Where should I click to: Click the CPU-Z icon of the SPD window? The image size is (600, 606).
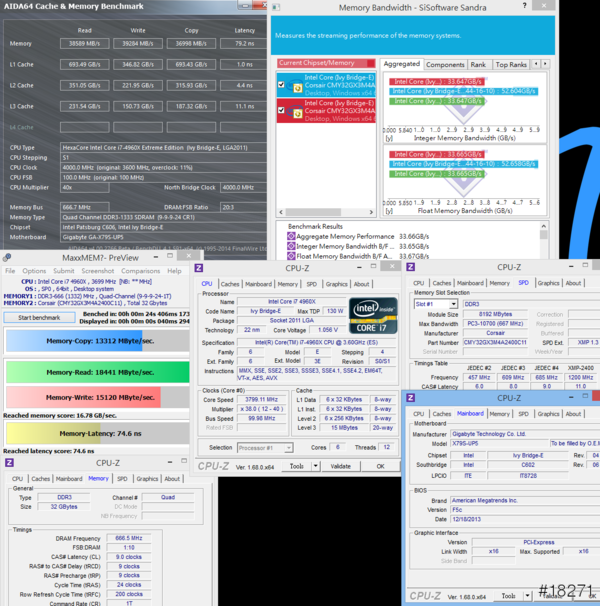click(x=411, y=267)
